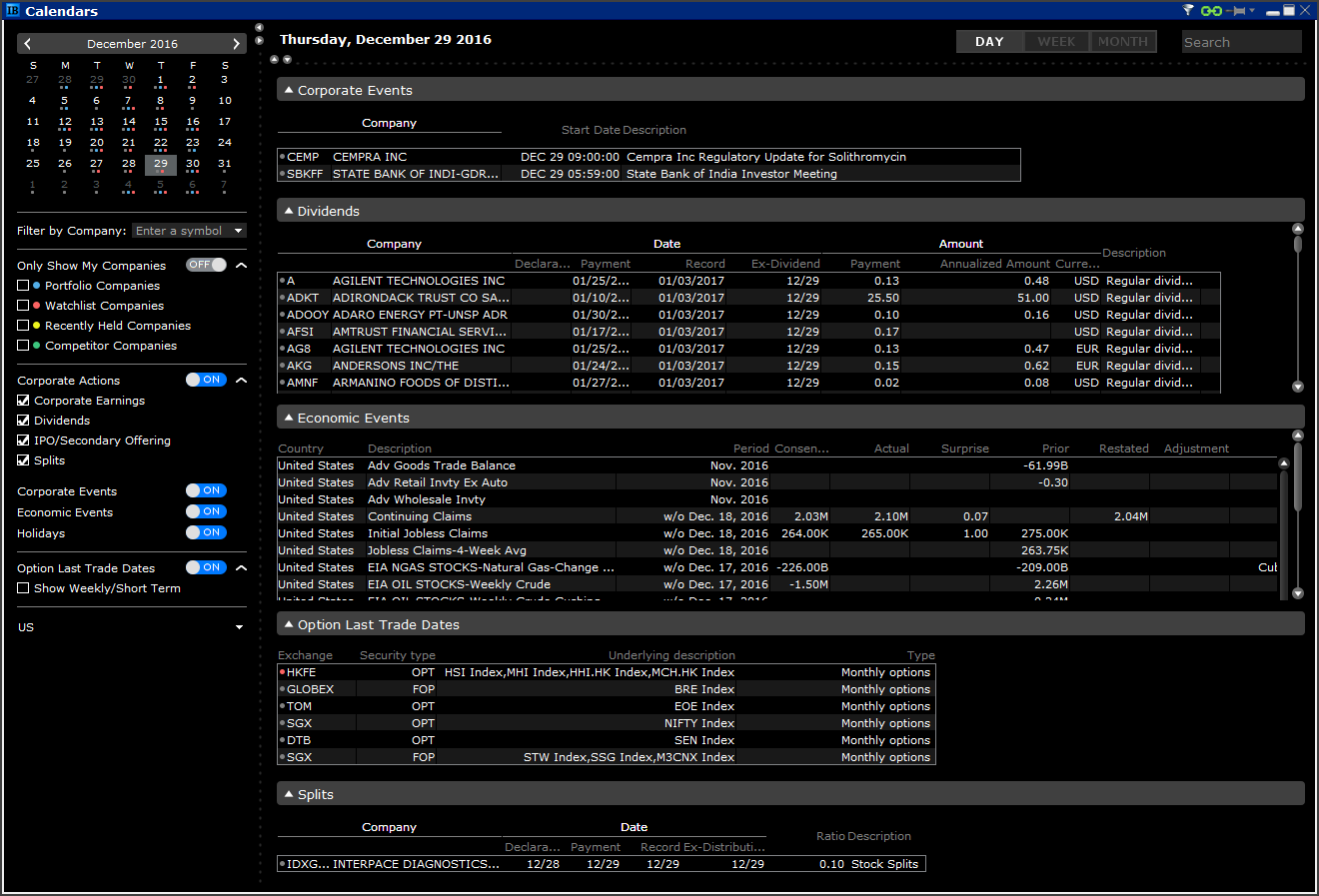The width and height of the screenshot is (1319, 896).
Task: Click the expand-all down arrow below the date heading
Action: [x=287, y=60]
